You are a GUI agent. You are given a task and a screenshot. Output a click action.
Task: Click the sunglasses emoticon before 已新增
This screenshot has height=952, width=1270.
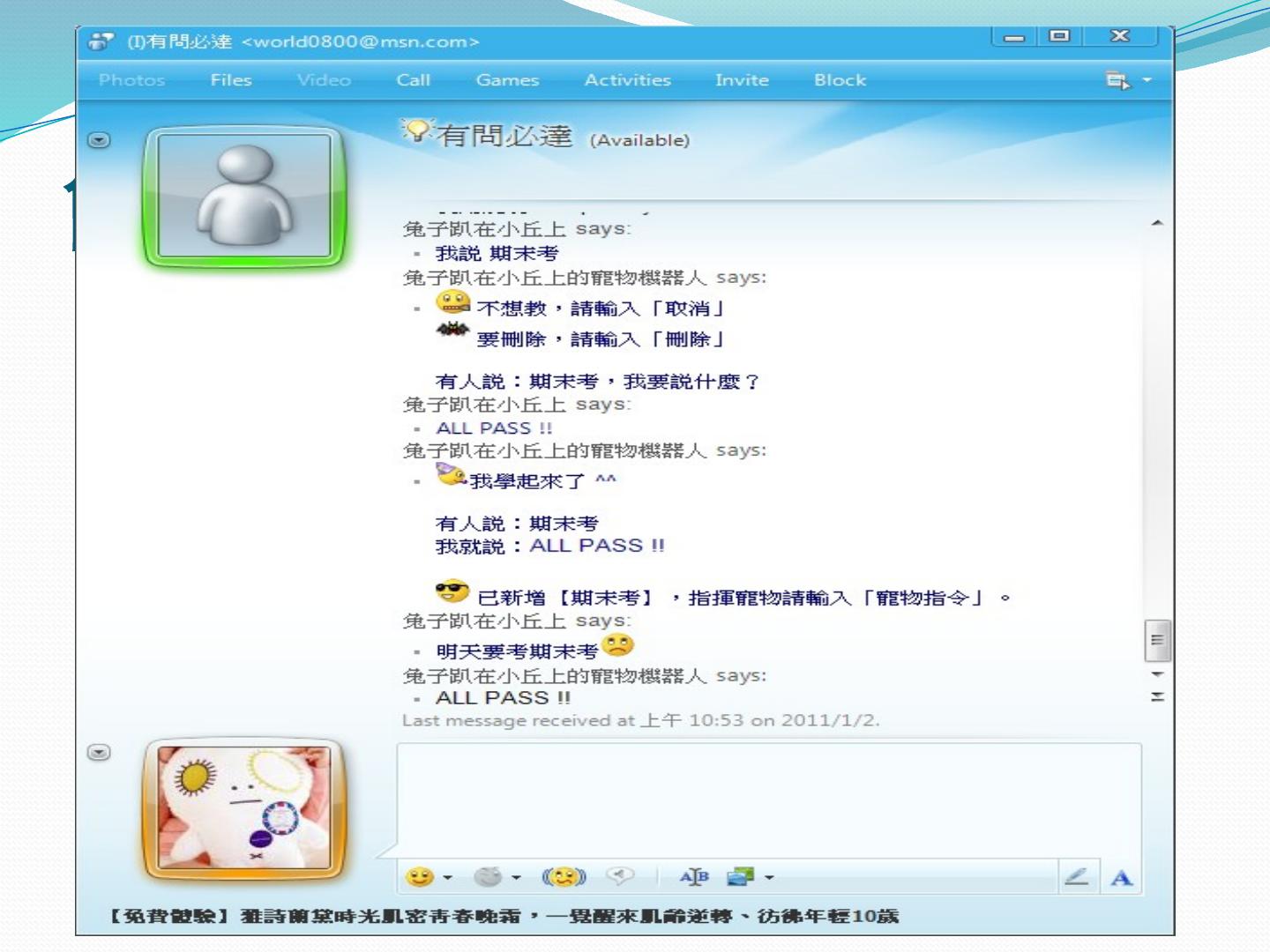click(x=452, y=591)
